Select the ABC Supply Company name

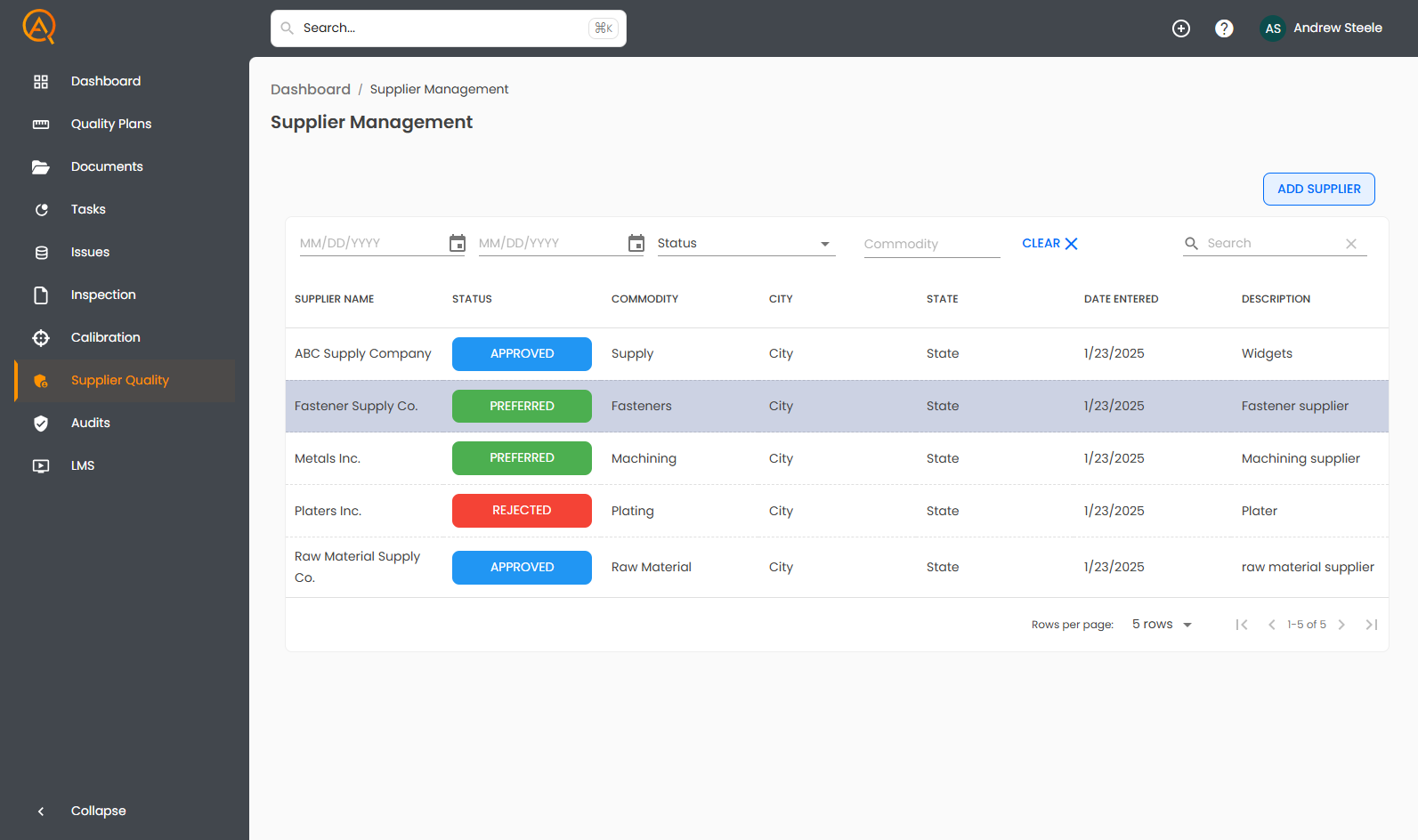tap(362, 354)
